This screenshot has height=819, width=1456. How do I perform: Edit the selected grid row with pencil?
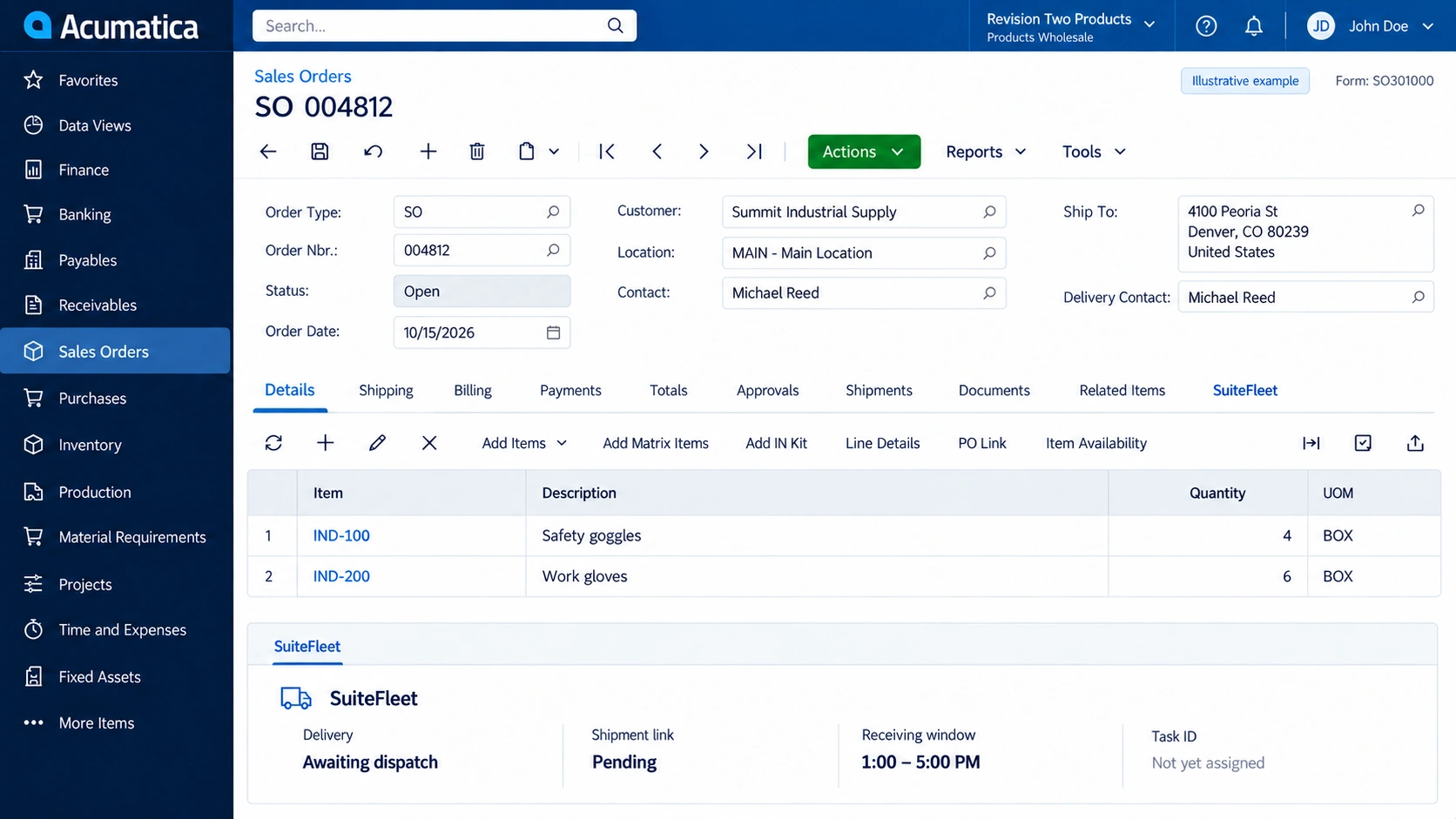click(x=377, y=443)
